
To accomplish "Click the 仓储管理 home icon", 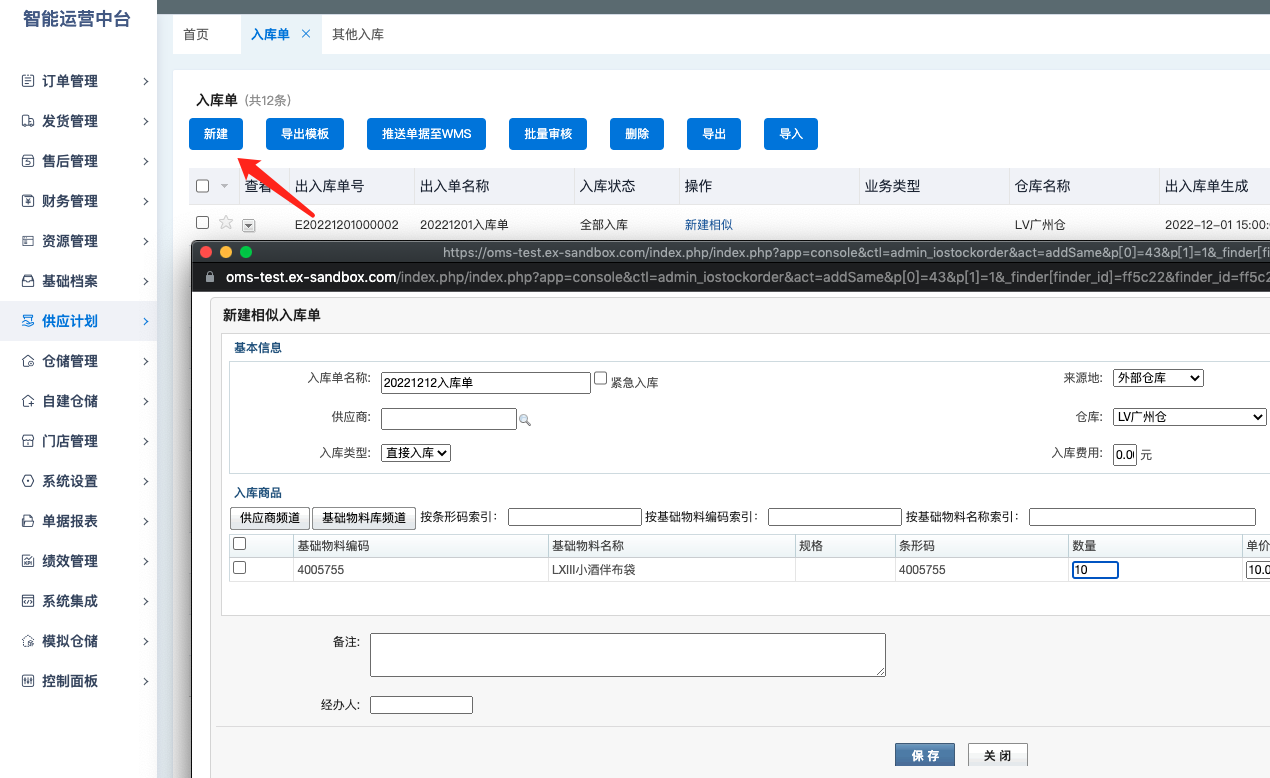I will tap(28, 361).
